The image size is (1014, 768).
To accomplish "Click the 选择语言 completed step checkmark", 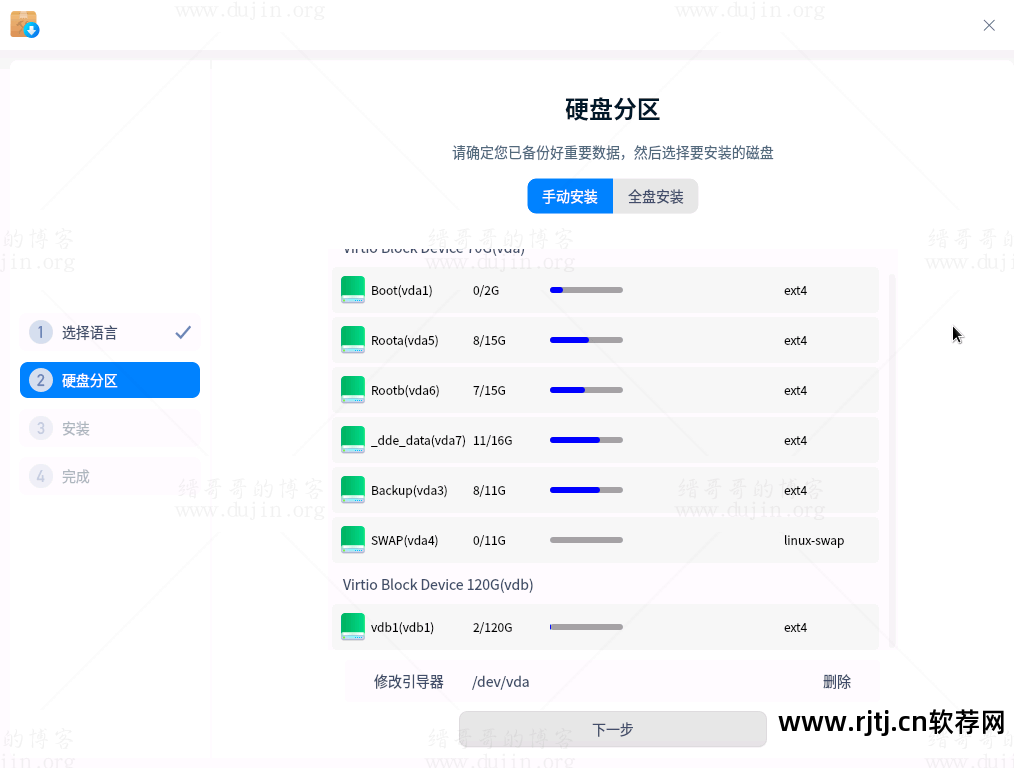I will [182, 332].
